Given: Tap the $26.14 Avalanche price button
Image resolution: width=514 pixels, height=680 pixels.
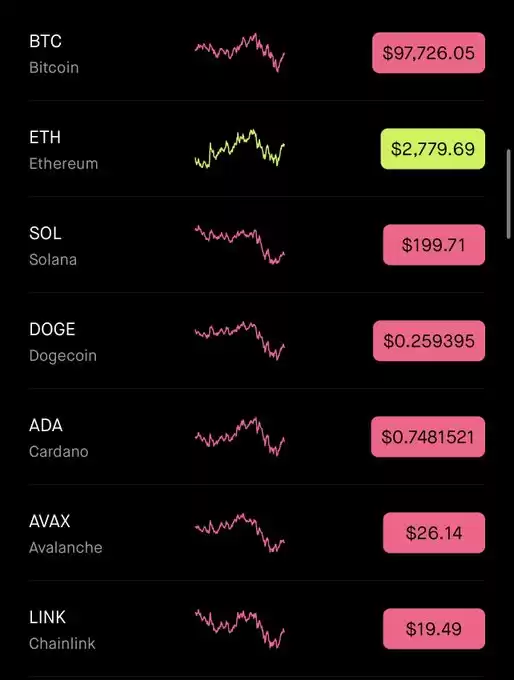Looking at the screenshot, I should (434, 533).
